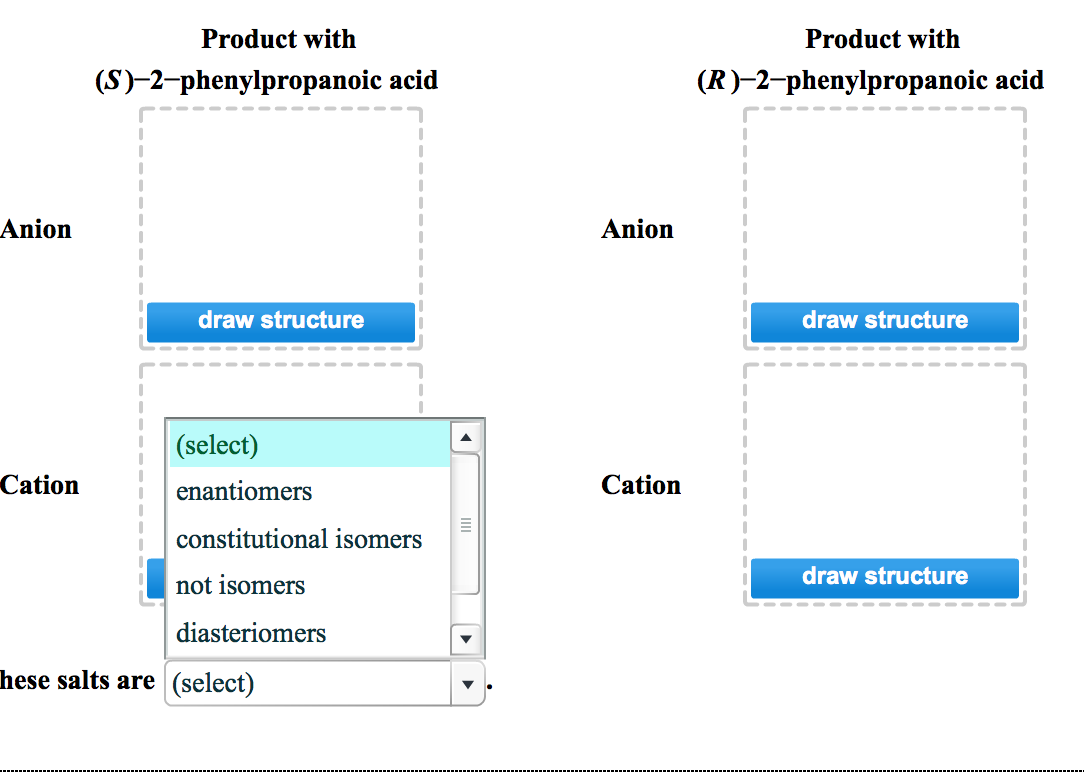Click draw structure for the S-acid anion
Viewport: 1084px width, 774px height.
pyautogui.click(x=280, y=322)
